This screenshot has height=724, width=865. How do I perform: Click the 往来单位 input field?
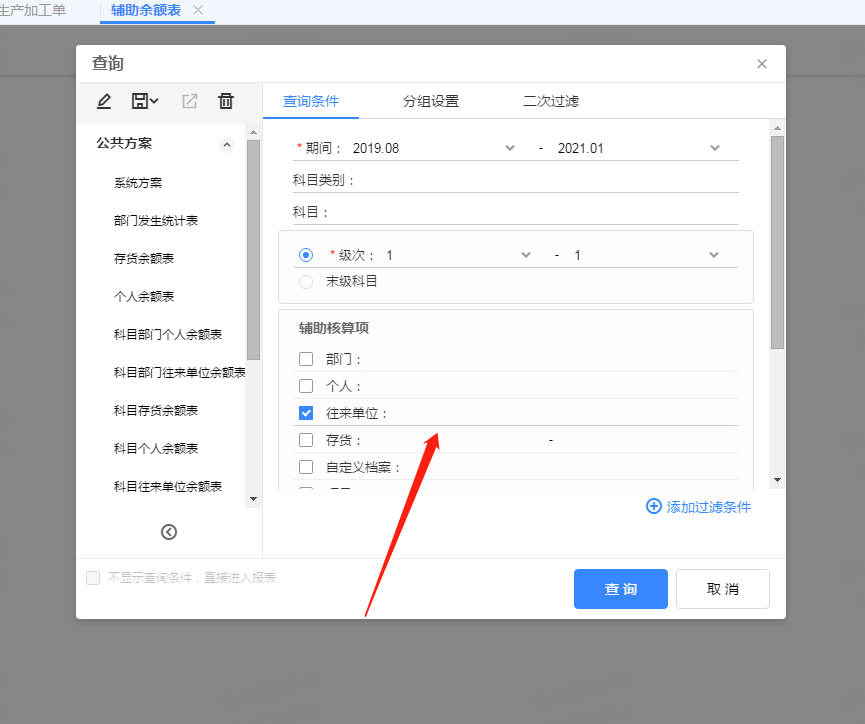click(x=564, y=413)
